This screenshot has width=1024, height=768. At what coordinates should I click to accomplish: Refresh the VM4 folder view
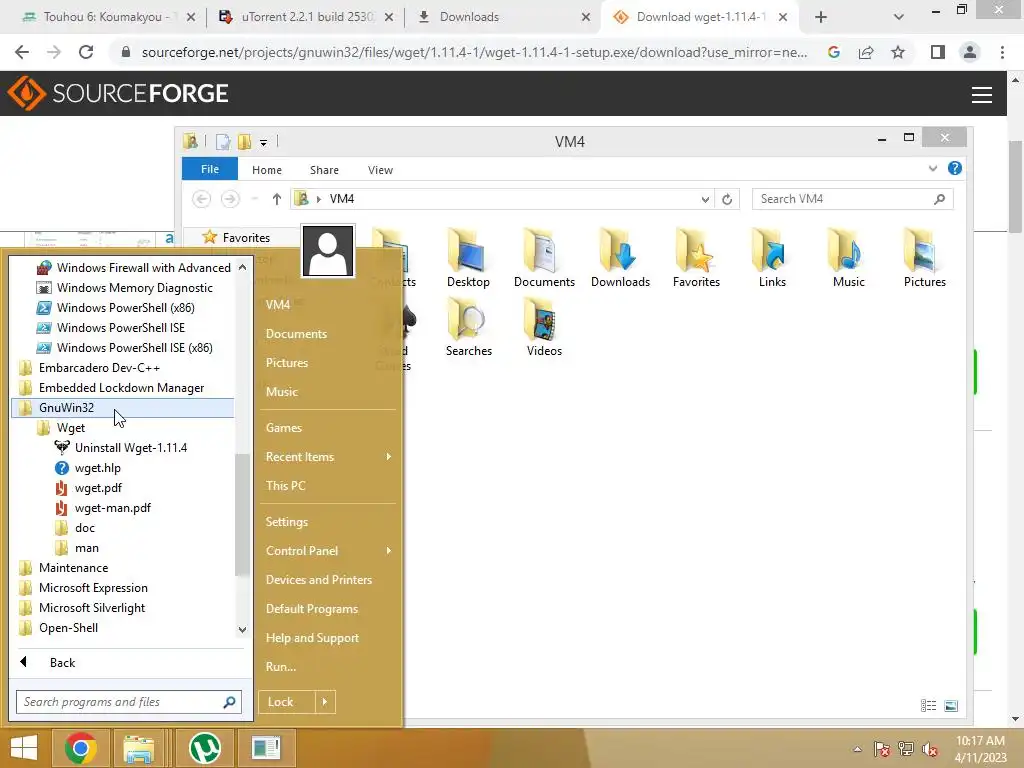point(727,199)
